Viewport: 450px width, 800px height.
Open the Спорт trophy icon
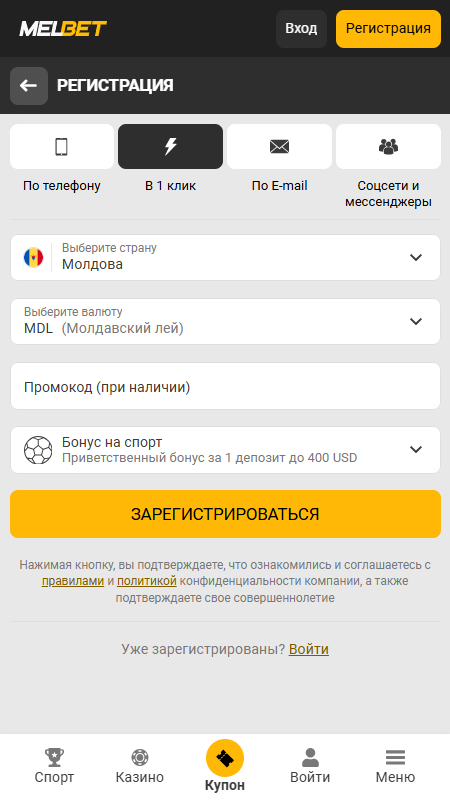click(54, 757)
